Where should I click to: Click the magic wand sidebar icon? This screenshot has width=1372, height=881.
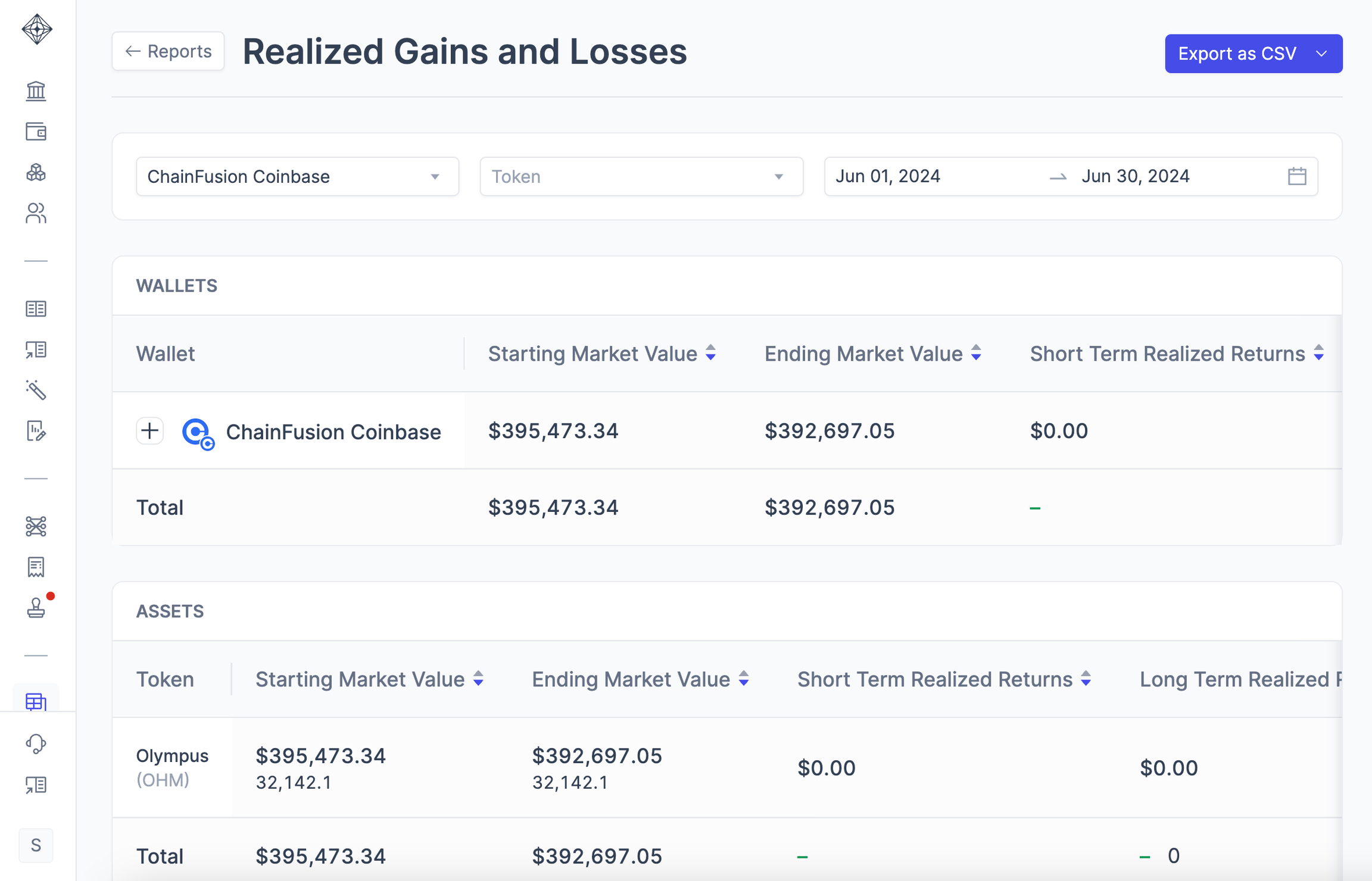click(x=36, y=390)
